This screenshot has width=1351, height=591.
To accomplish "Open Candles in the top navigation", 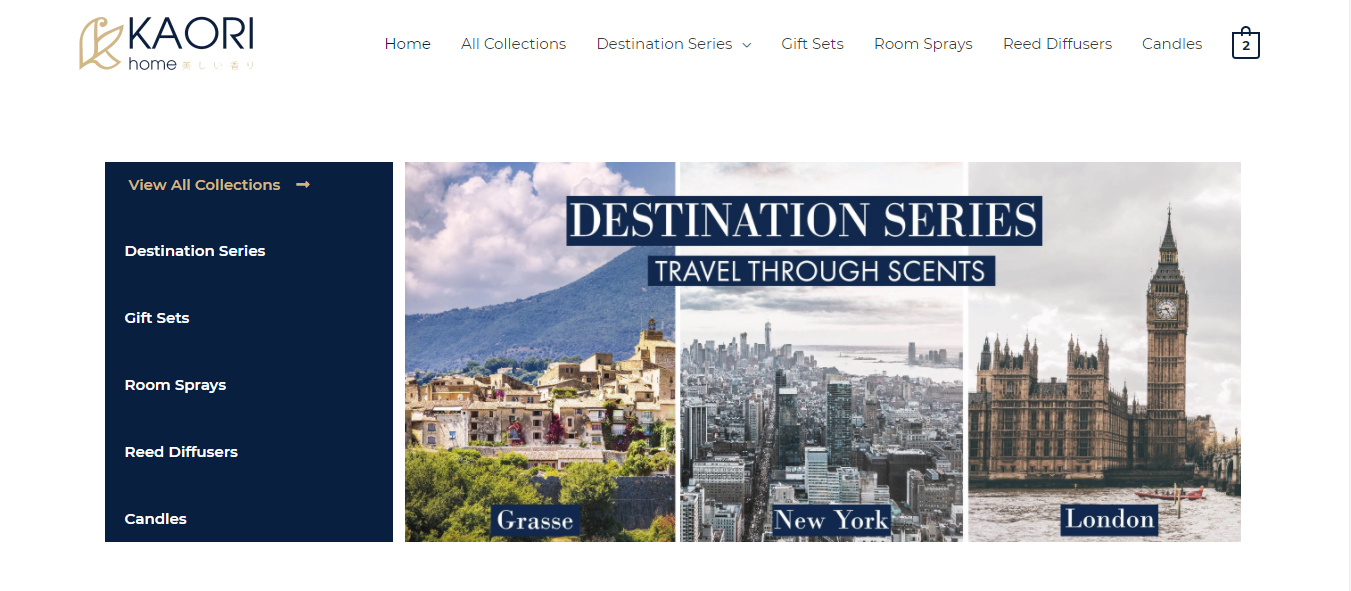I will coord(1172,44).
